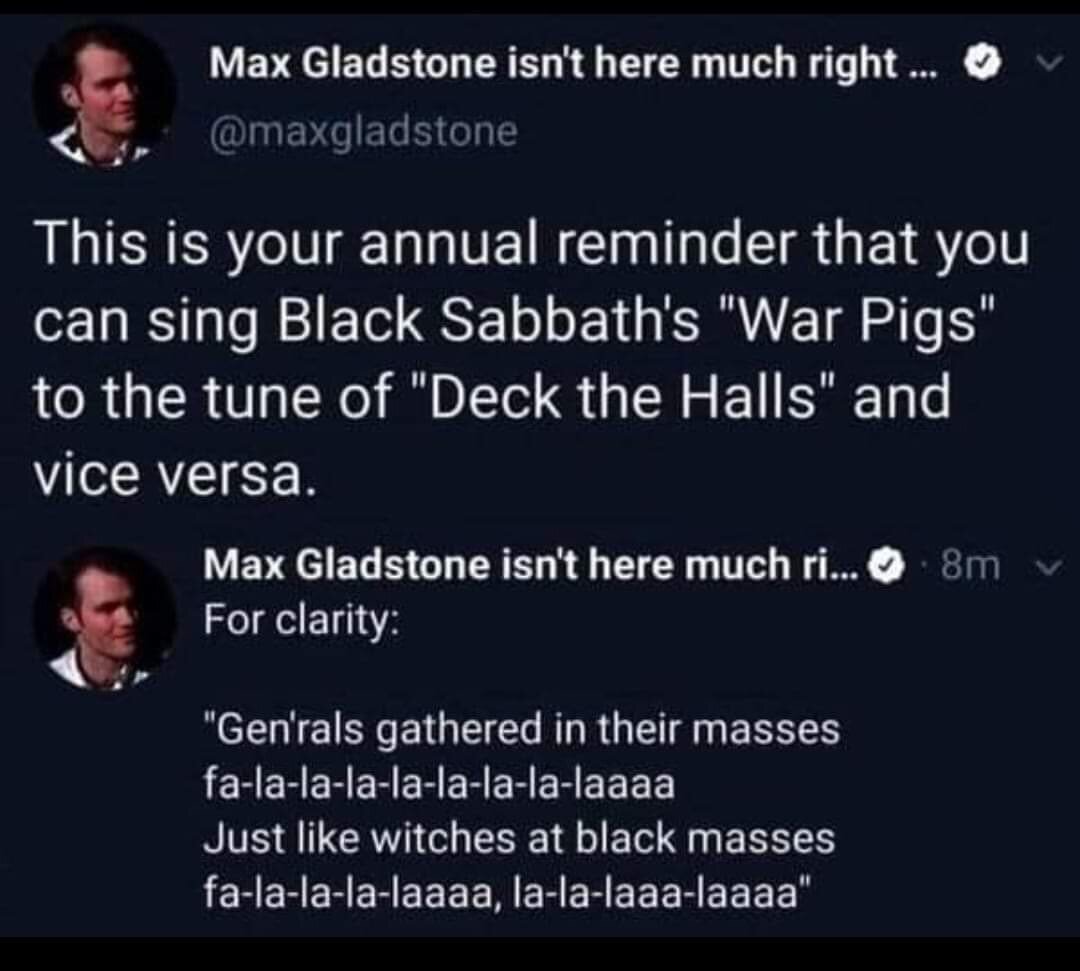
Task: Click the reply's Max Gladstone display name
Action: point(531,567)
